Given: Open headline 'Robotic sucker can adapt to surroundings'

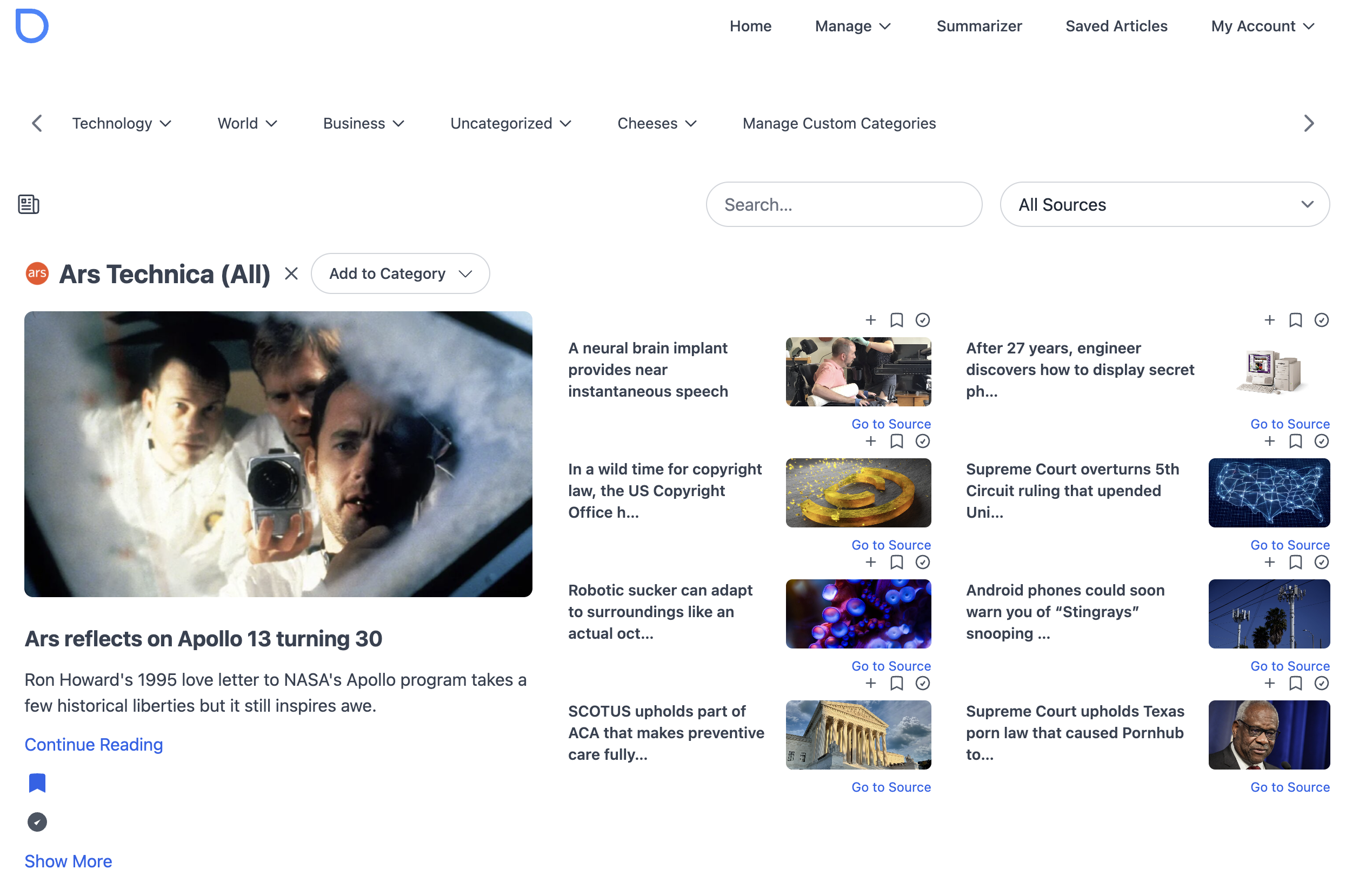Looking at the screenshot, I should tap(660, 612).
